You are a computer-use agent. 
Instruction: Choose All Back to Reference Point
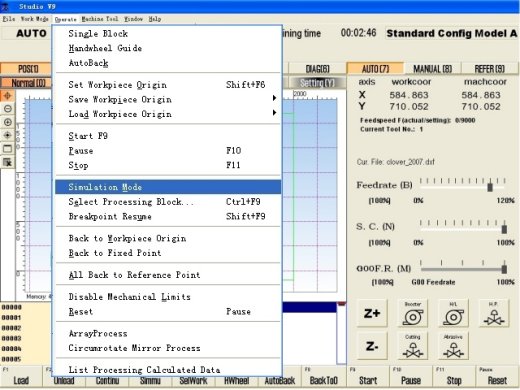tap(168, 275)
